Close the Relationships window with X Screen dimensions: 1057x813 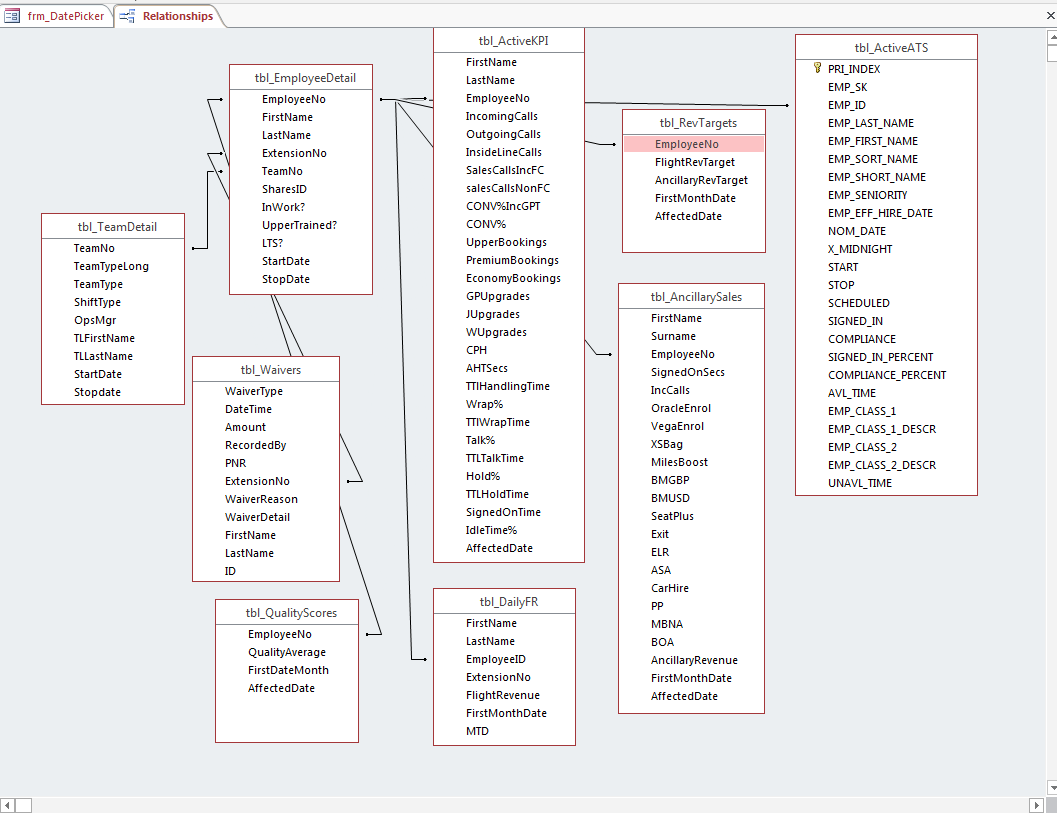tap(1050, 16)
